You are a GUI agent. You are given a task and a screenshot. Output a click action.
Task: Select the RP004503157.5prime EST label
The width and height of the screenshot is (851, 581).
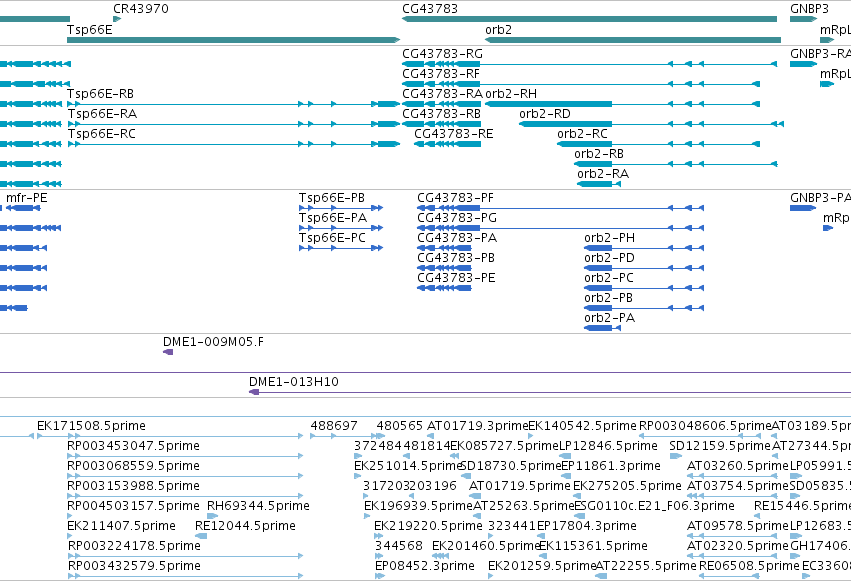click(134, 507)
